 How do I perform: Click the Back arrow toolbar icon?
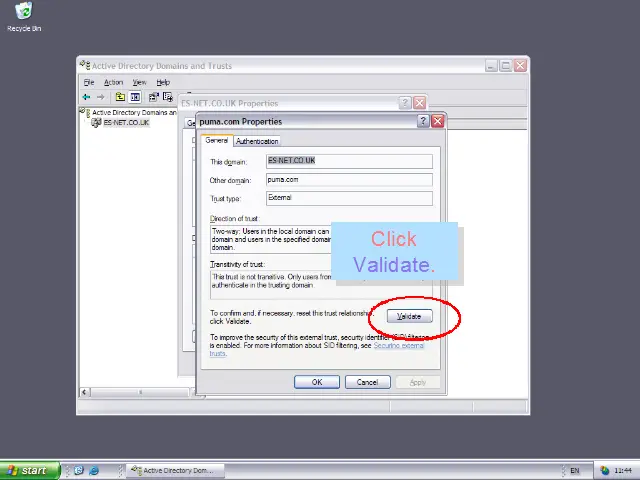coord(87,97)
